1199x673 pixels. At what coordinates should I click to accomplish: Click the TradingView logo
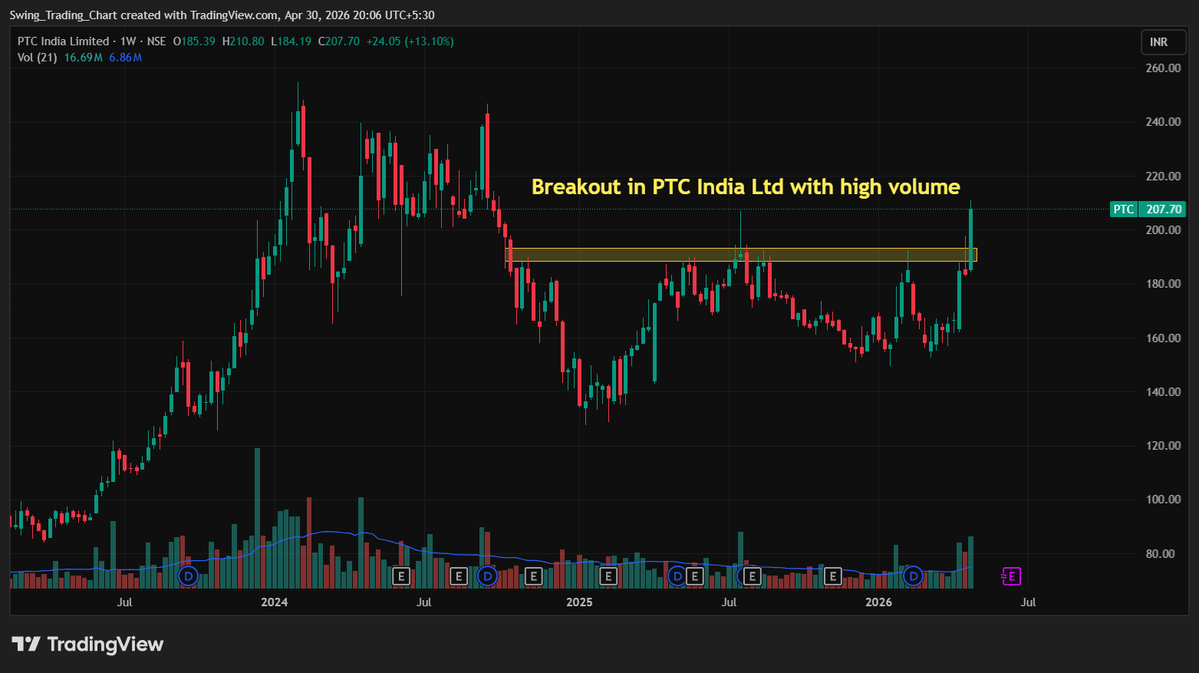pos(87,644)
